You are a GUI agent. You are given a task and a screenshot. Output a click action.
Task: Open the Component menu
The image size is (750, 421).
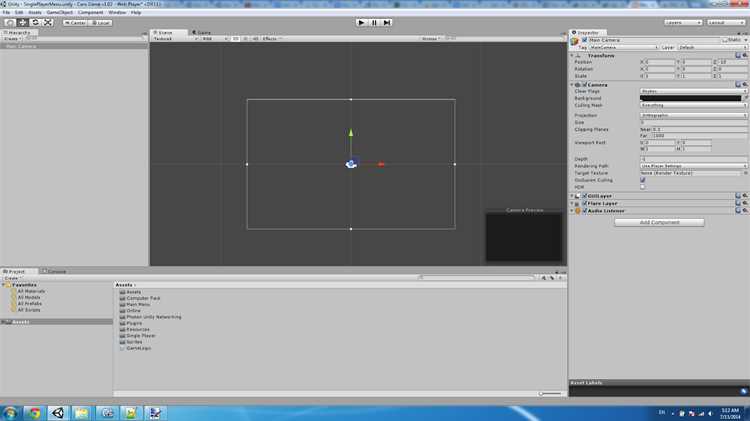[x=90, y=12]
